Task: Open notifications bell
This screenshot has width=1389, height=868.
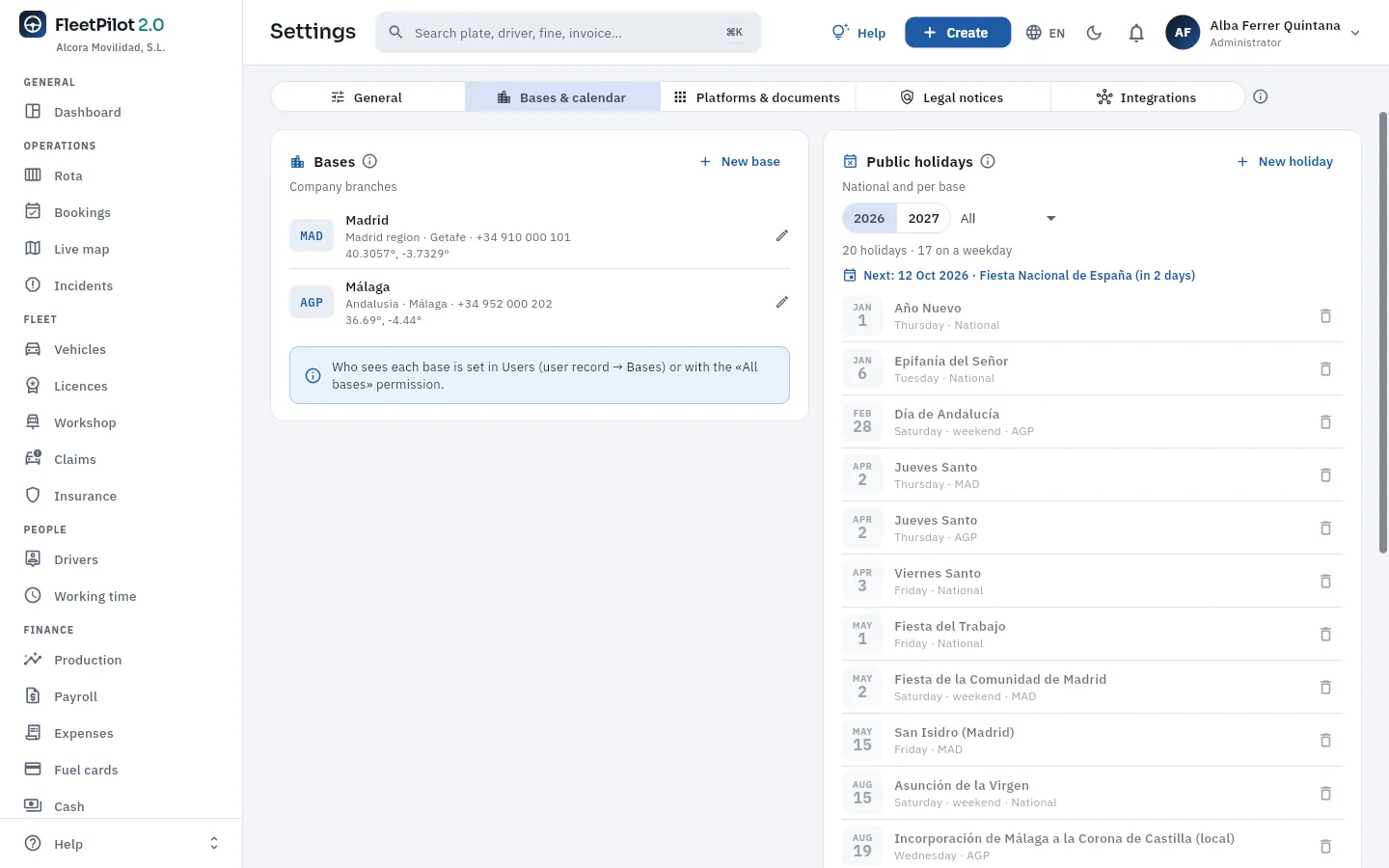Action: [x=1136, y=33]
